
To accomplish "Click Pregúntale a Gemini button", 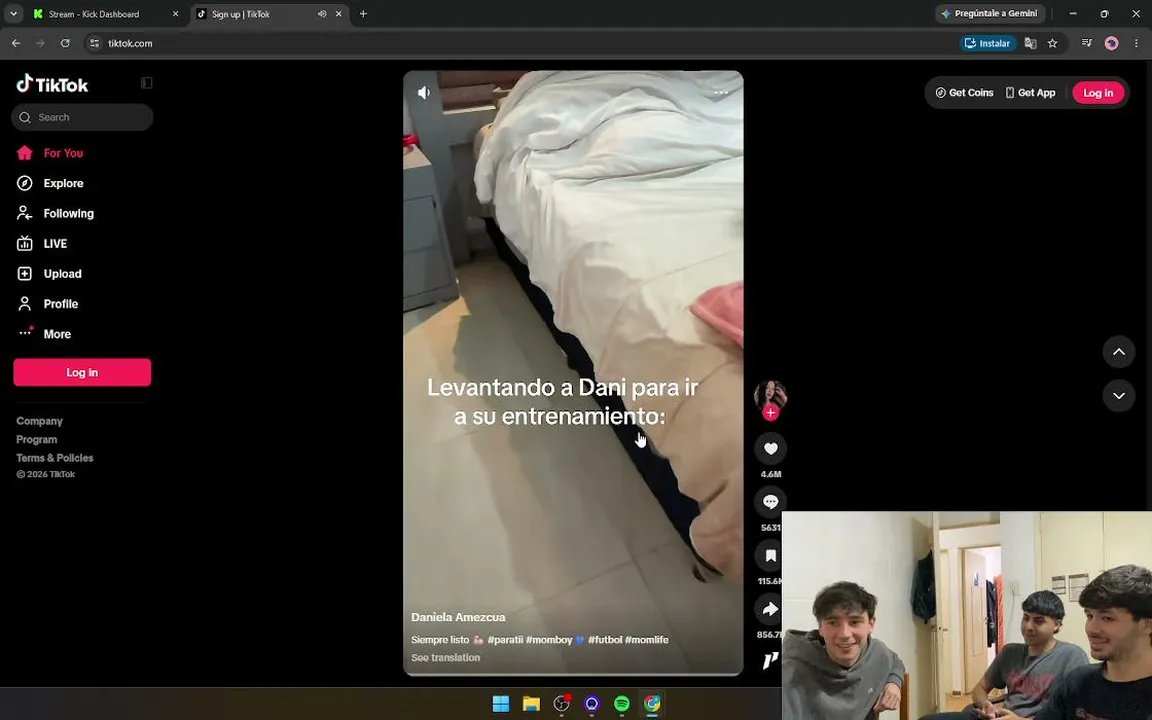I will 990,14.
